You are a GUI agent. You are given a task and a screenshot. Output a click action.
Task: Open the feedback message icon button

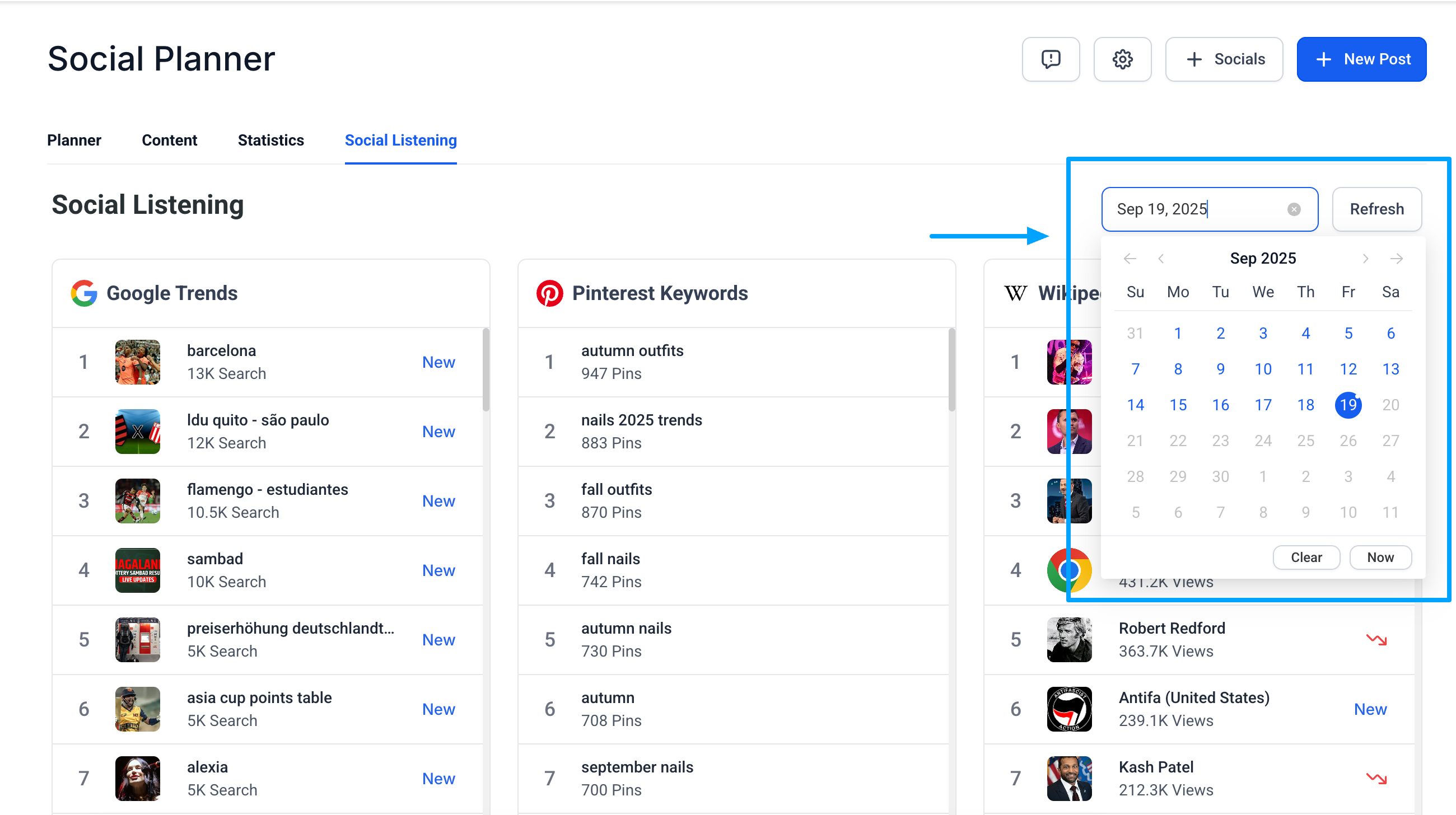(x=1050, y=59)
